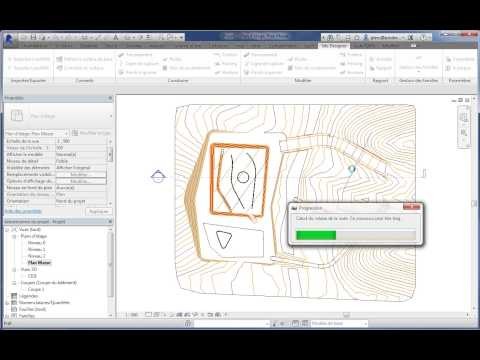This screenshot has height=360, width=480.
Task: Click the Save icon in quick access toolbar
Action: (x=33, y=37)
